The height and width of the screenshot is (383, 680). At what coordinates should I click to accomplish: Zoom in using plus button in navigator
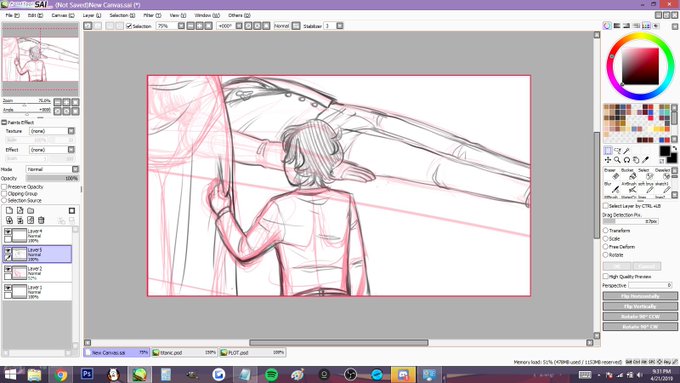(x=66, y=102)
